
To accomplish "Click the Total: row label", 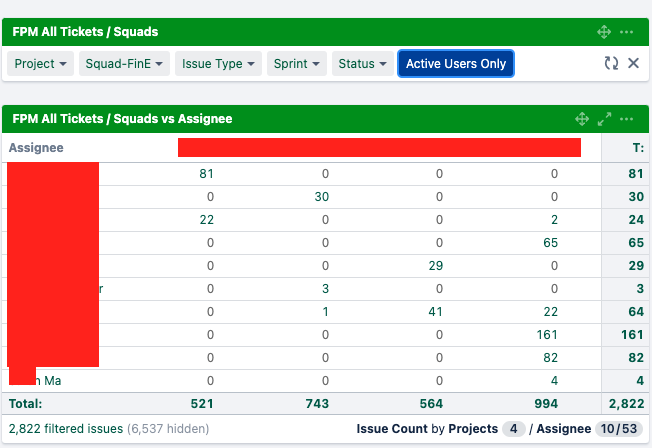I will [x=25, y=403].
